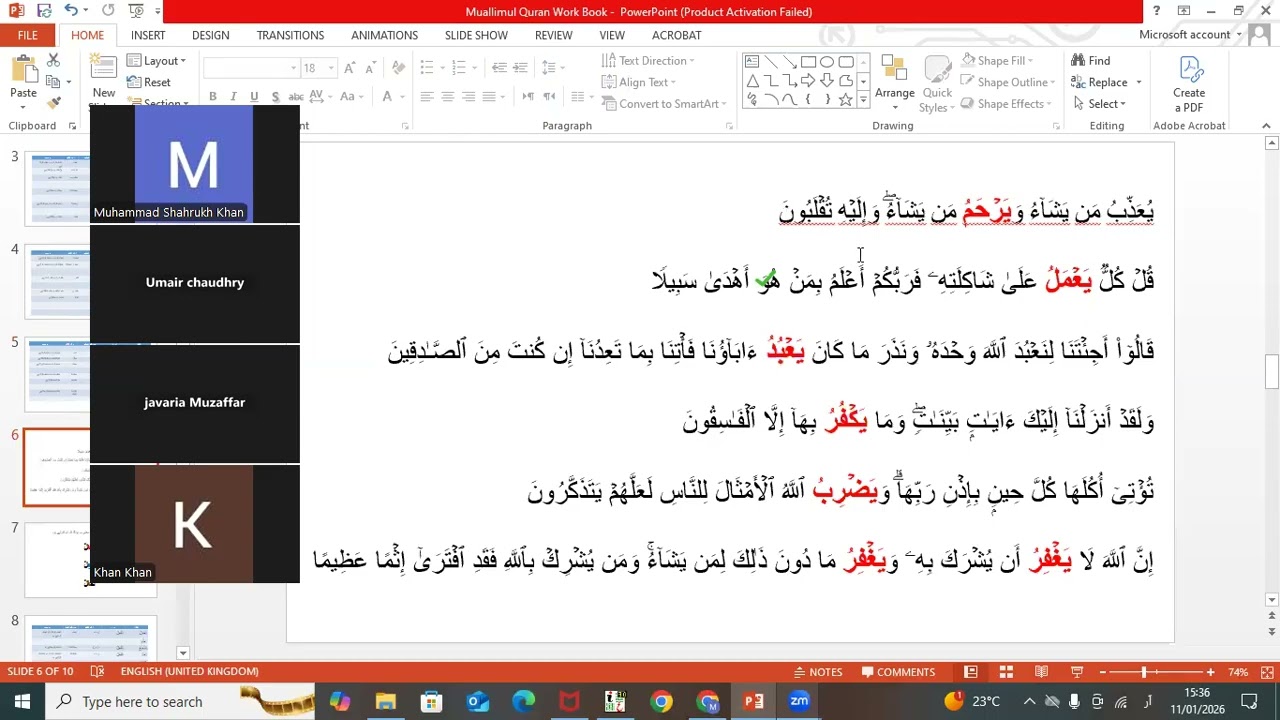This screenshot has width=1280, height=720.
Task: Open the Zoom app in the taskbar
Action: click(799, 701)
